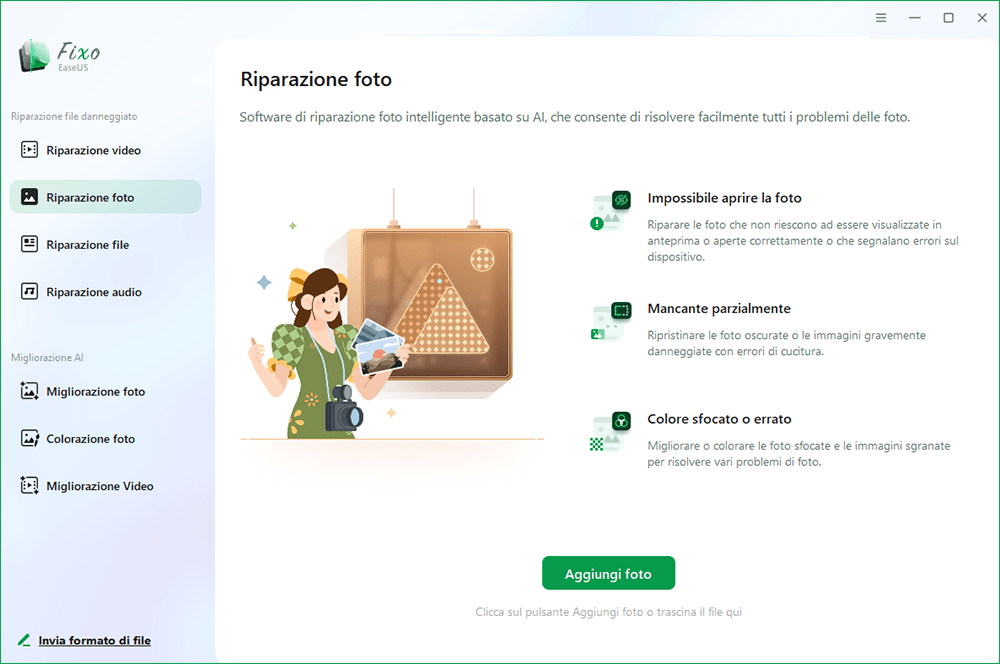Screen dimensions: 1000x664
Task: Click the Riparazione foto page heading
Action: [316, 79]
